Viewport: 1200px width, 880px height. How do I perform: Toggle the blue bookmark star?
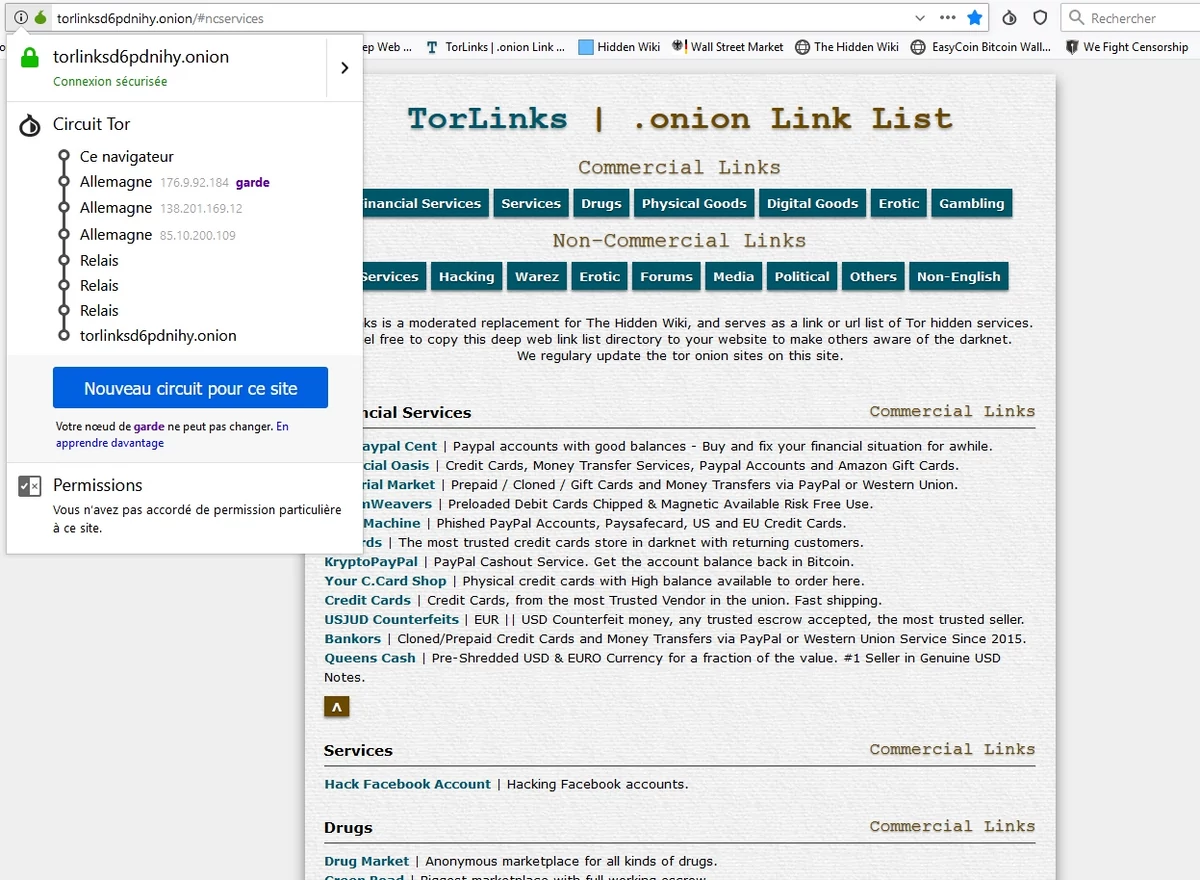pyautogui.click(x=975, y=18)
